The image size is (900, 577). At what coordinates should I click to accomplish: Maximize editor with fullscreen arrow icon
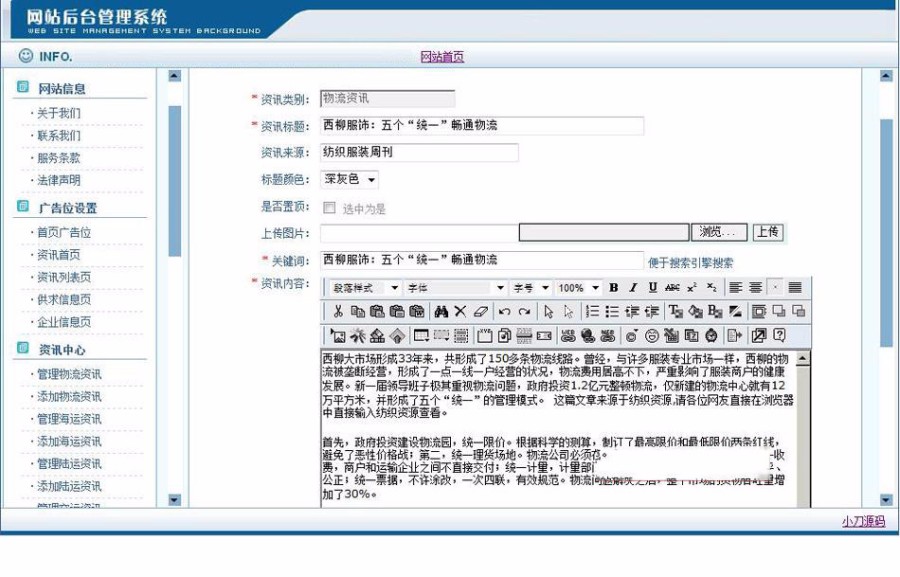[759, 336]
